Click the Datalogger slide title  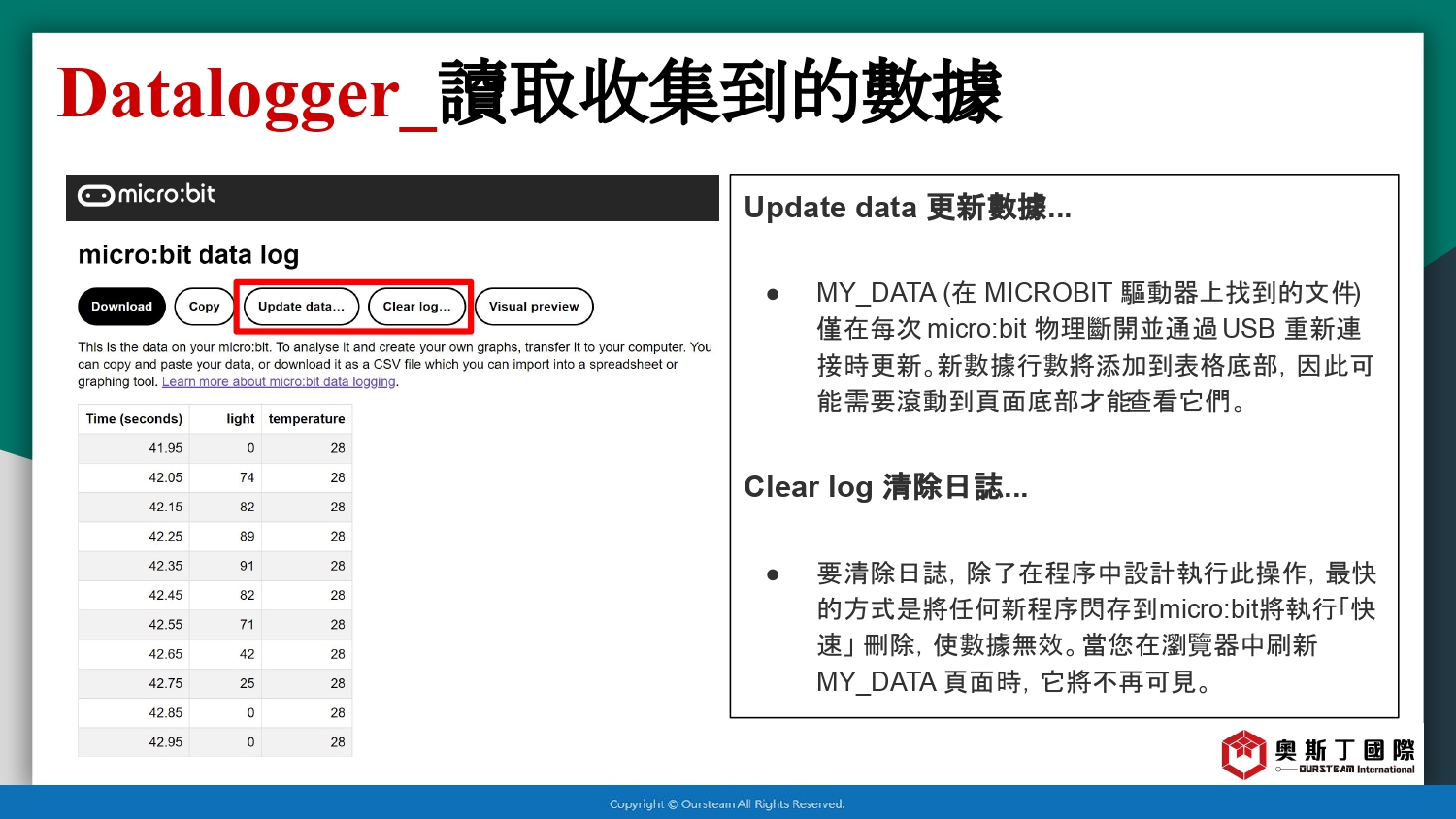529,94
